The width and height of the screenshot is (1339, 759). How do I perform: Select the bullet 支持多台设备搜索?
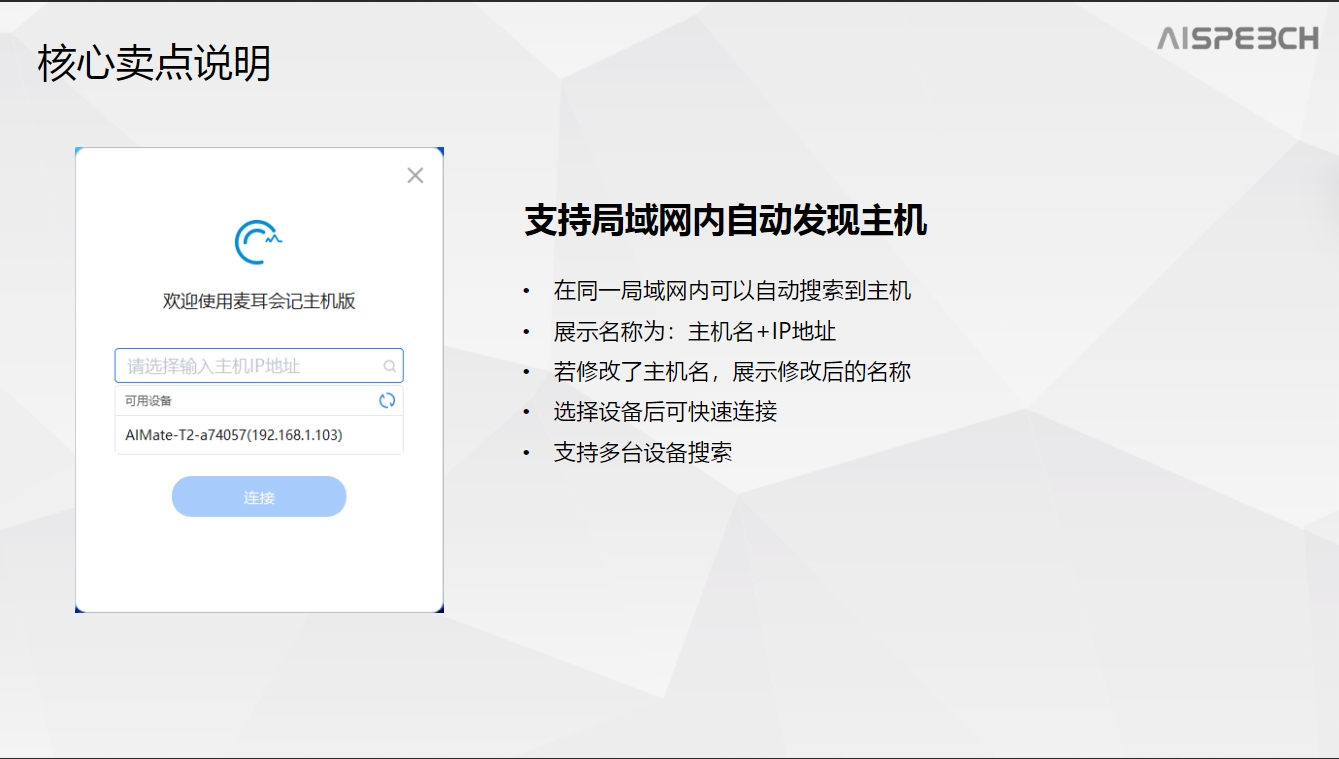642,452
